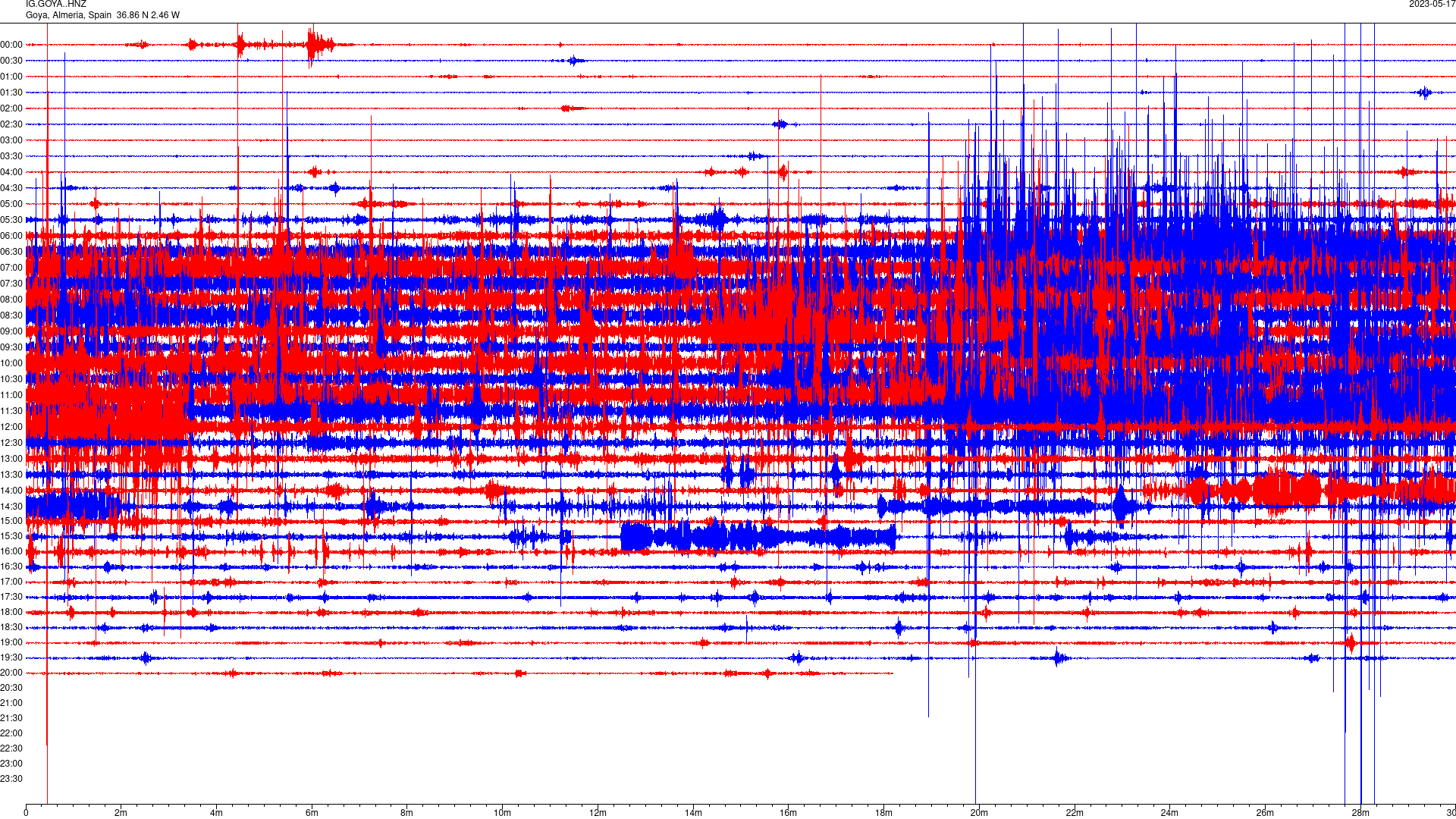The width and height of the screenshot is (1456, 819).
Task: Select the 04:00 time row label
Action: (x=11, y=172)
